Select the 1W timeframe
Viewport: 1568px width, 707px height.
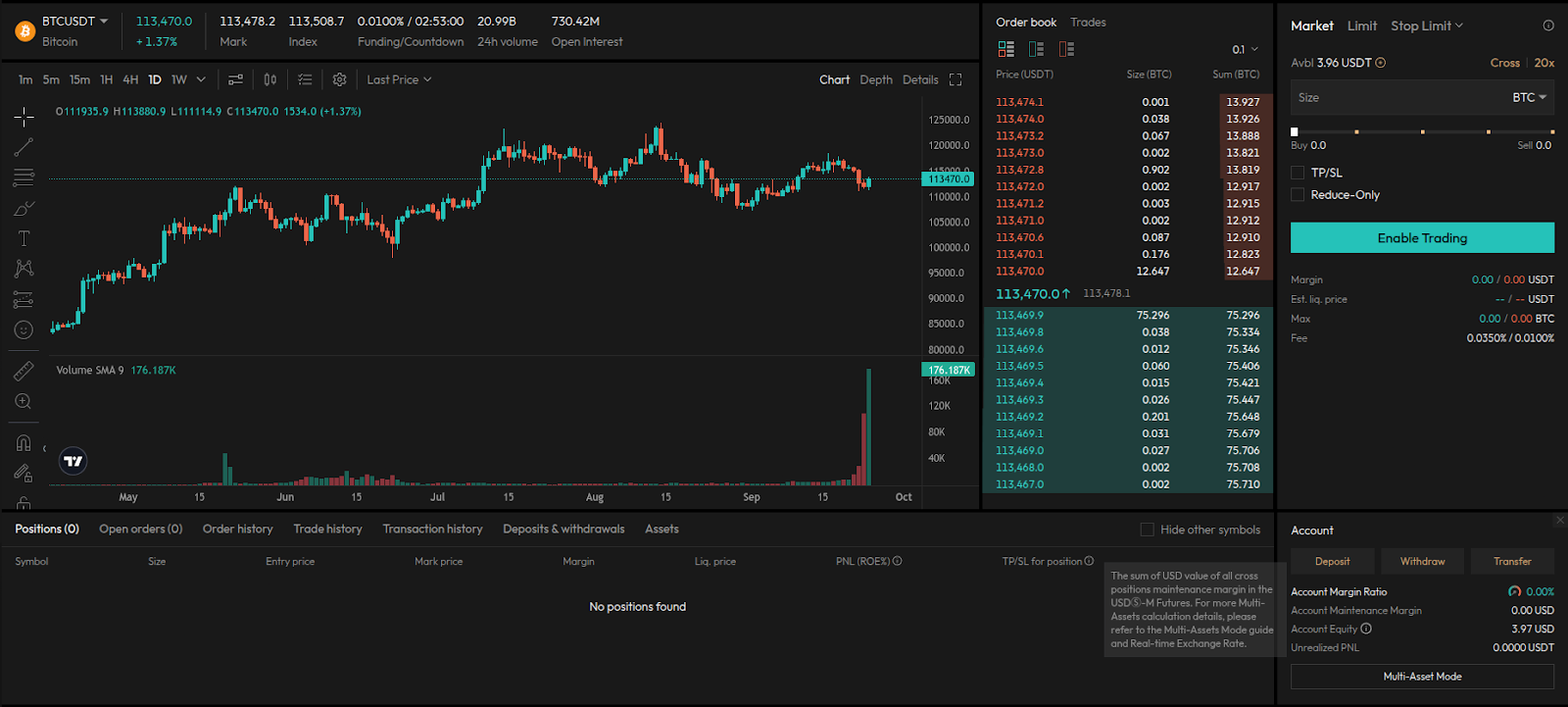pos(179,79)
